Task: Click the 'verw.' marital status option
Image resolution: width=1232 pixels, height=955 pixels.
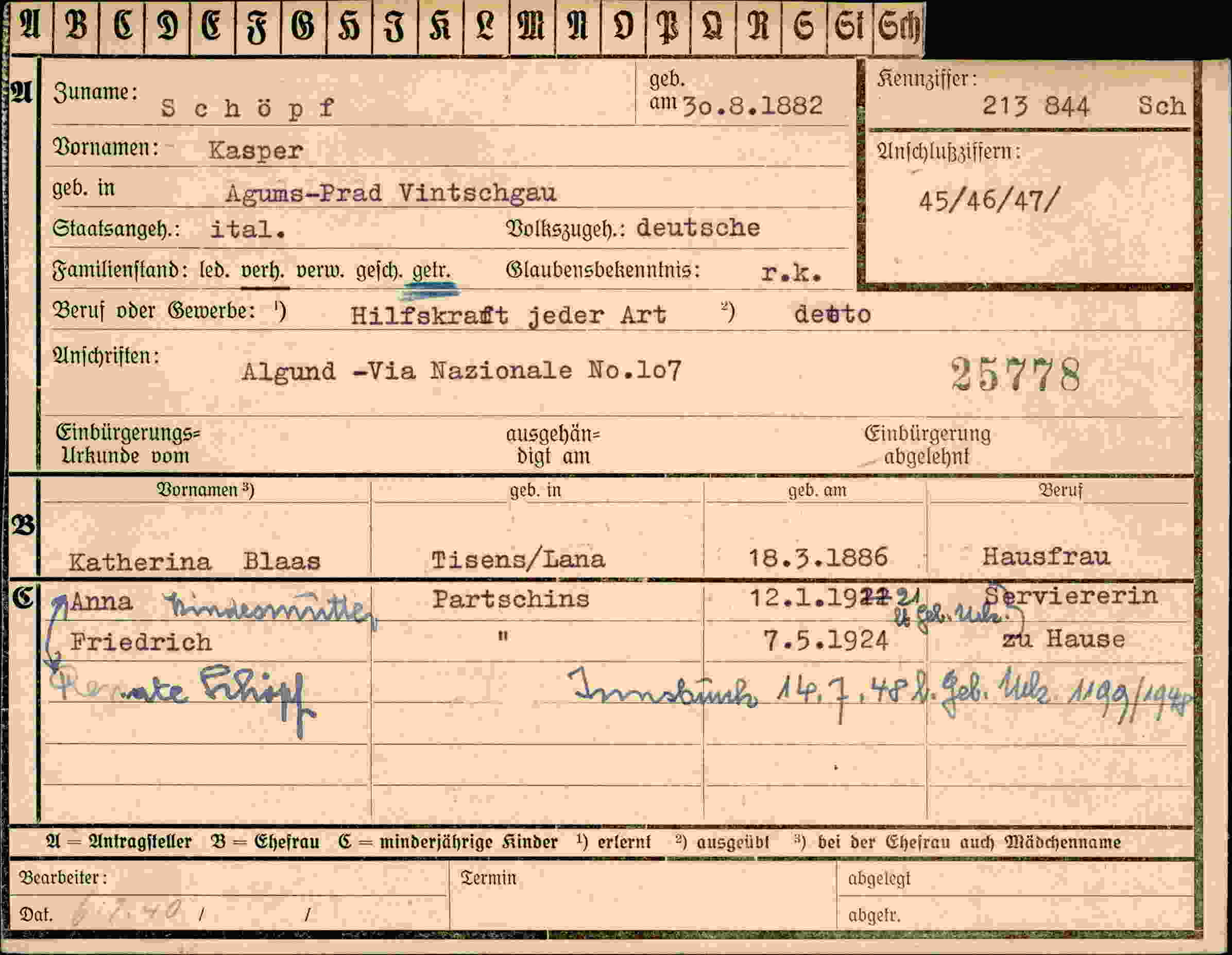Action: [x=320, y=271]
